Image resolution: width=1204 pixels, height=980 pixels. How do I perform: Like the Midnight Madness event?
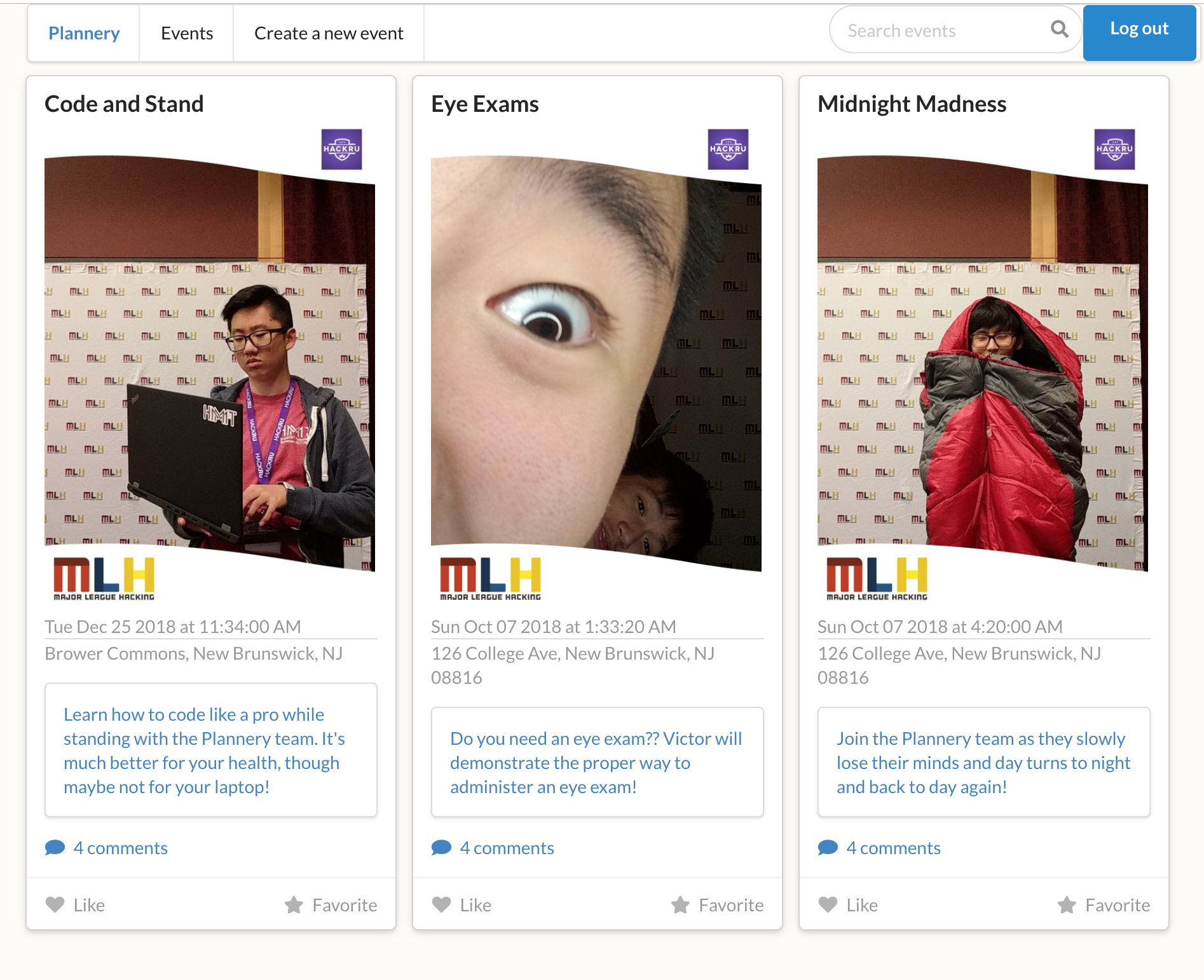(848, 904)
